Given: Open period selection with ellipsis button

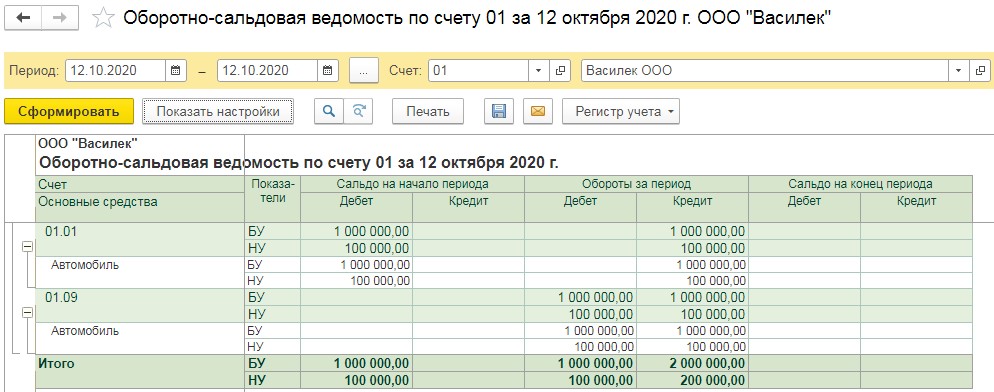Looking at the screenshot, I should [x=363, y=70].
